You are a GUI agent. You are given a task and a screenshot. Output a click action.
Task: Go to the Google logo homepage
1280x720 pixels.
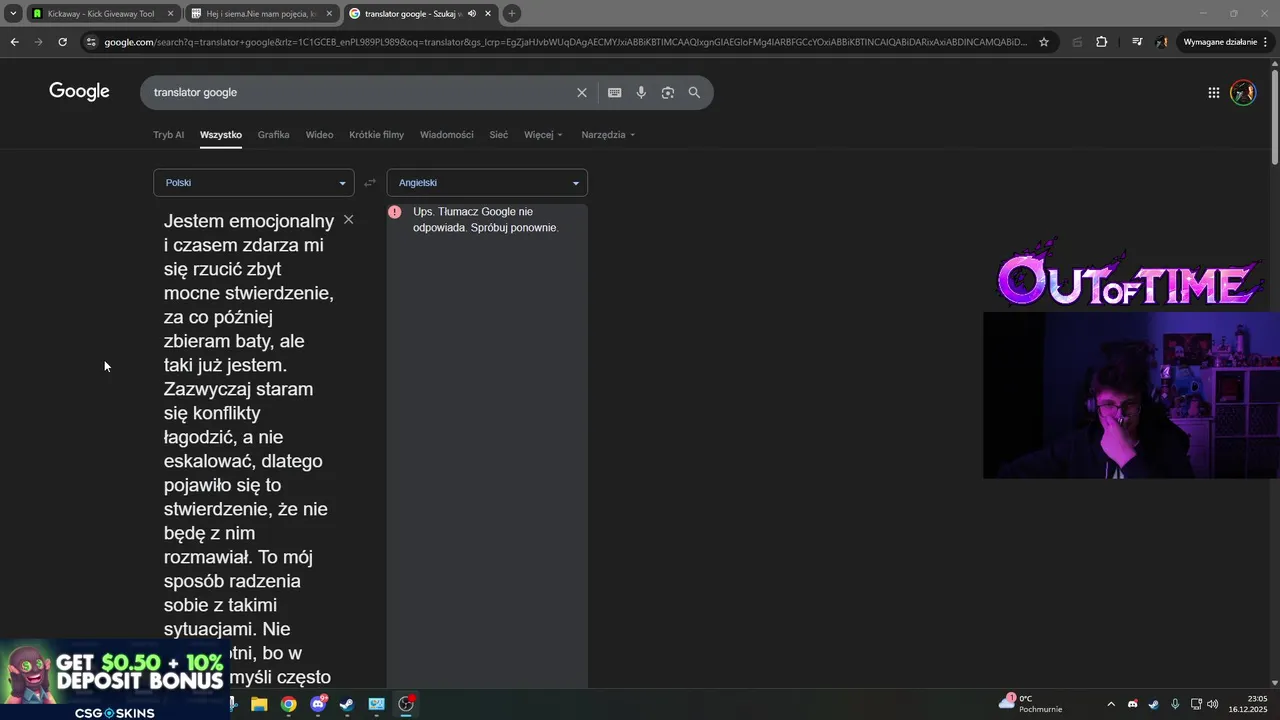pos(79,91)
